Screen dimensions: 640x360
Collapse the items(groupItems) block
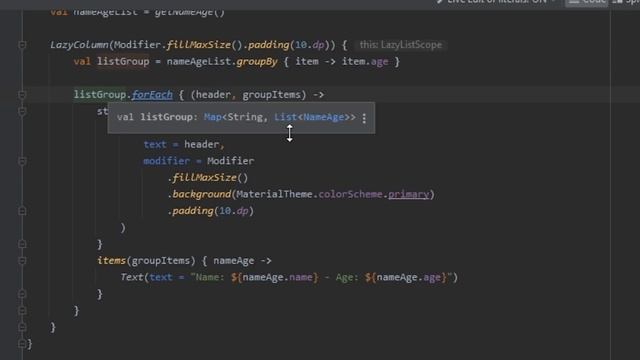[22, 261]
